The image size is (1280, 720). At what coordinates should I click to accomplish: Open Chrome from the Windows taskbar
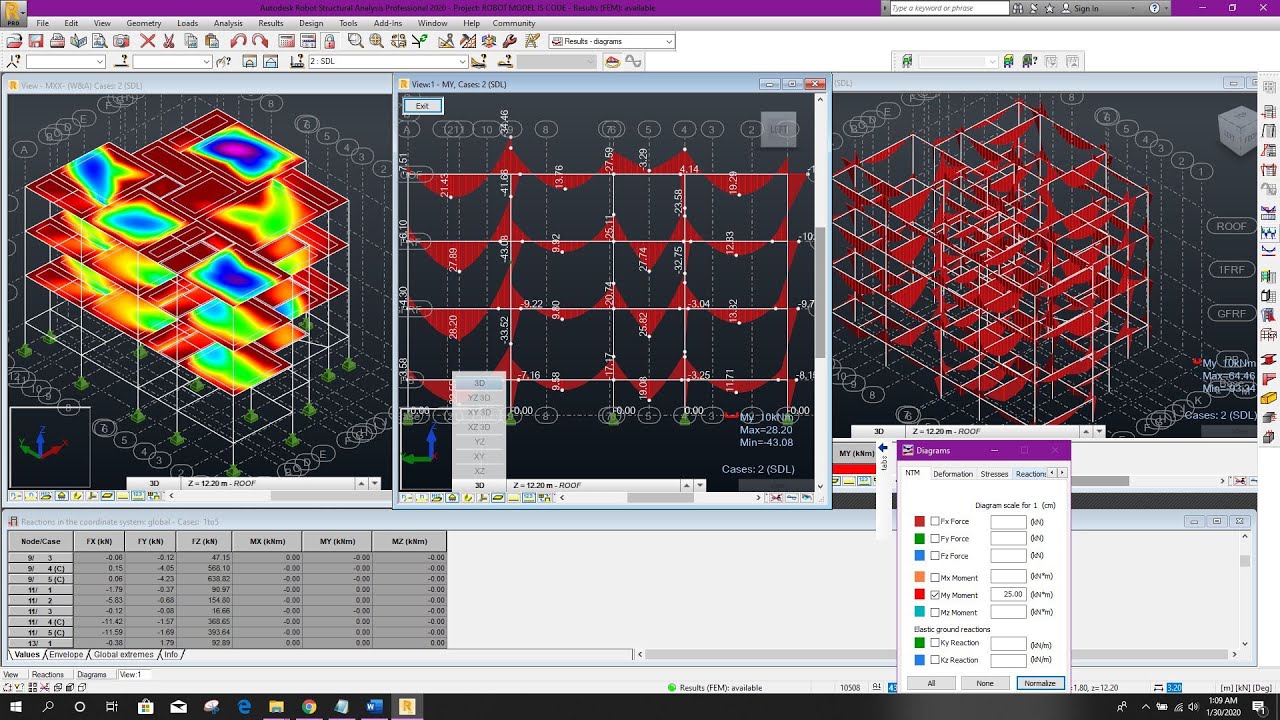click(309, 706)
